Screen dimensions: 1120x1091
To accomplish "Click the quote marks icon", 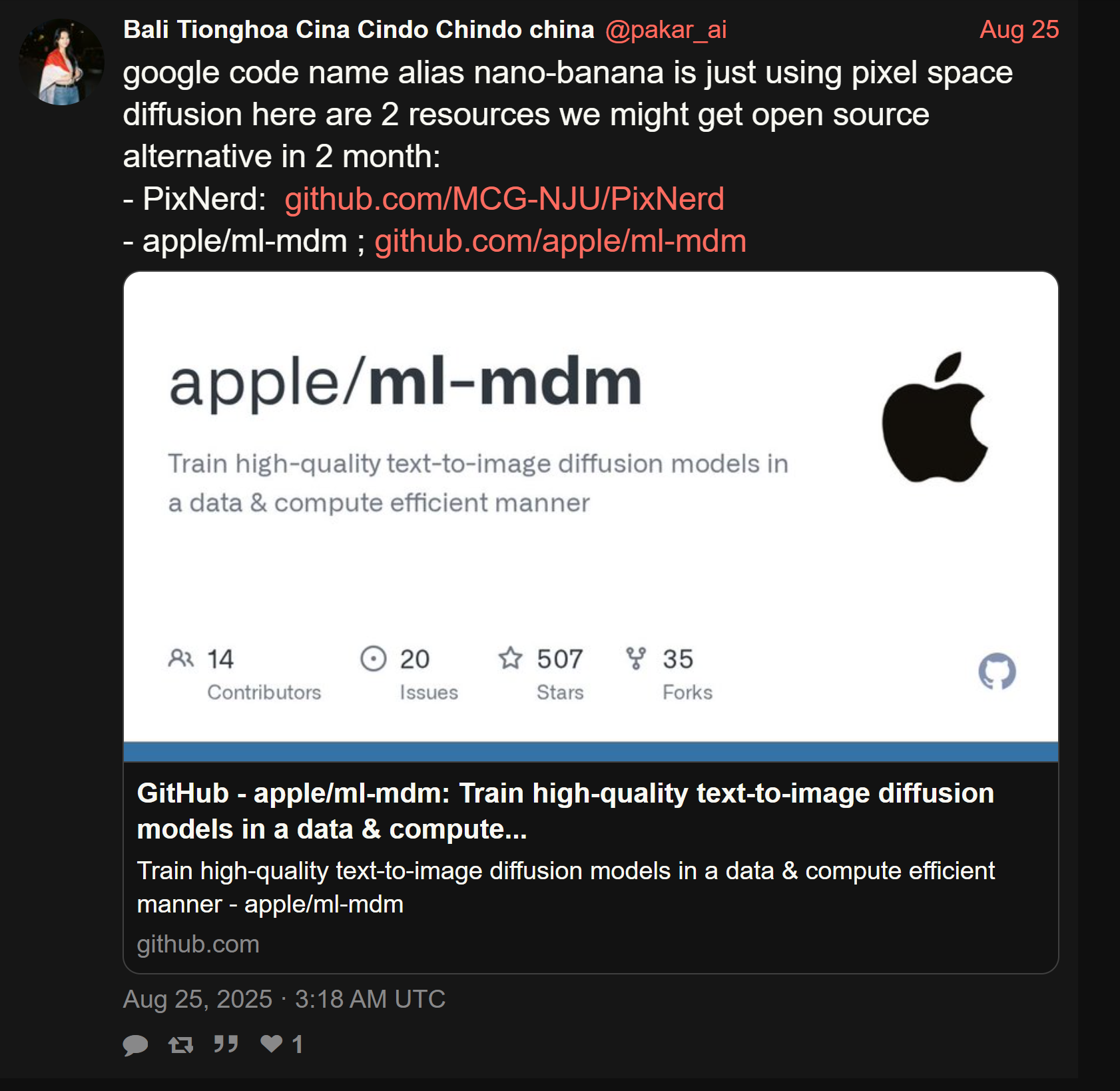I will point(226,1044).
